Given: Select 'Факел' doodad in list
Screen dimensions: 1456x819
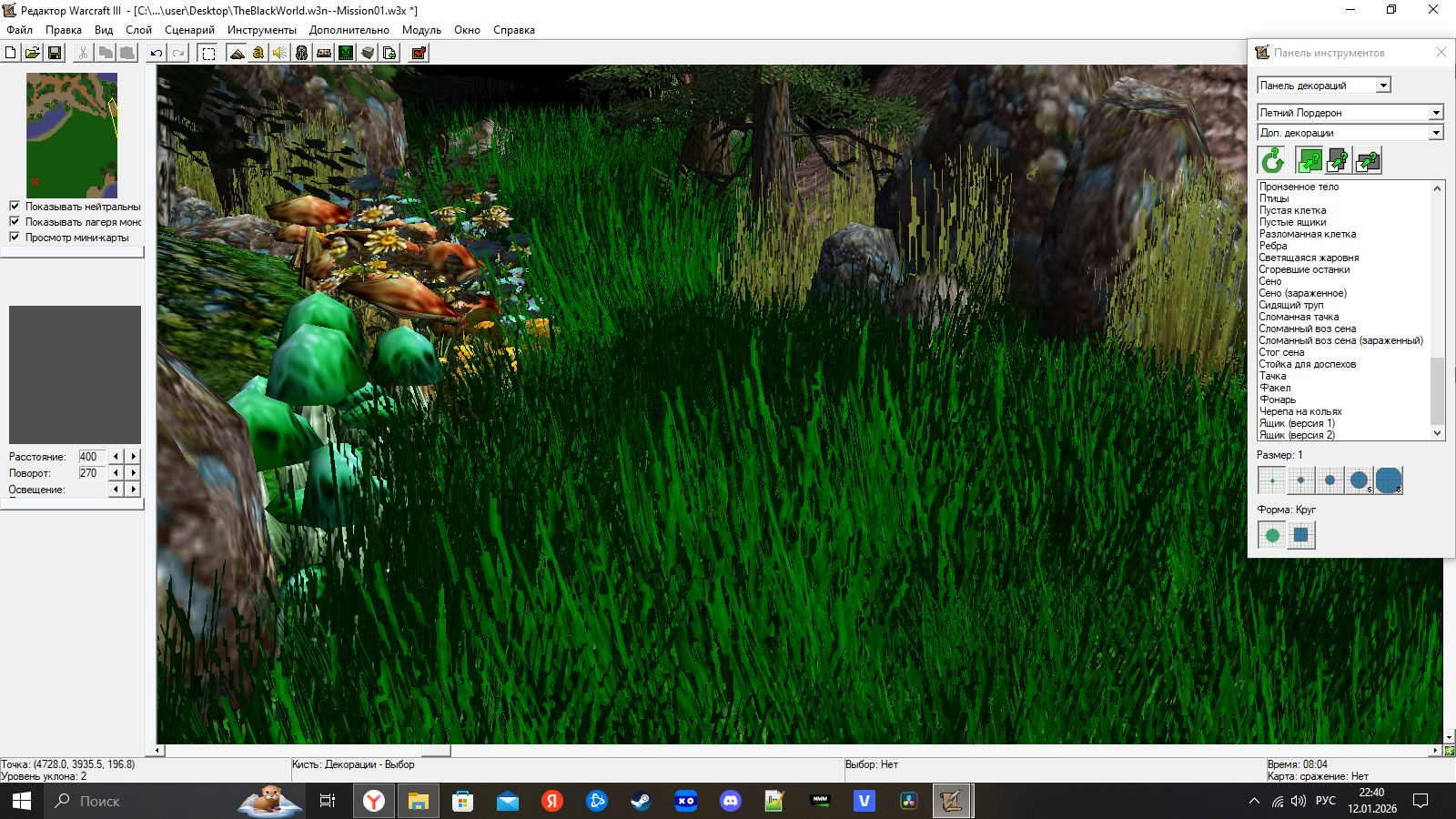Looking at the screenshot, I should click(x=1275, y=388).
